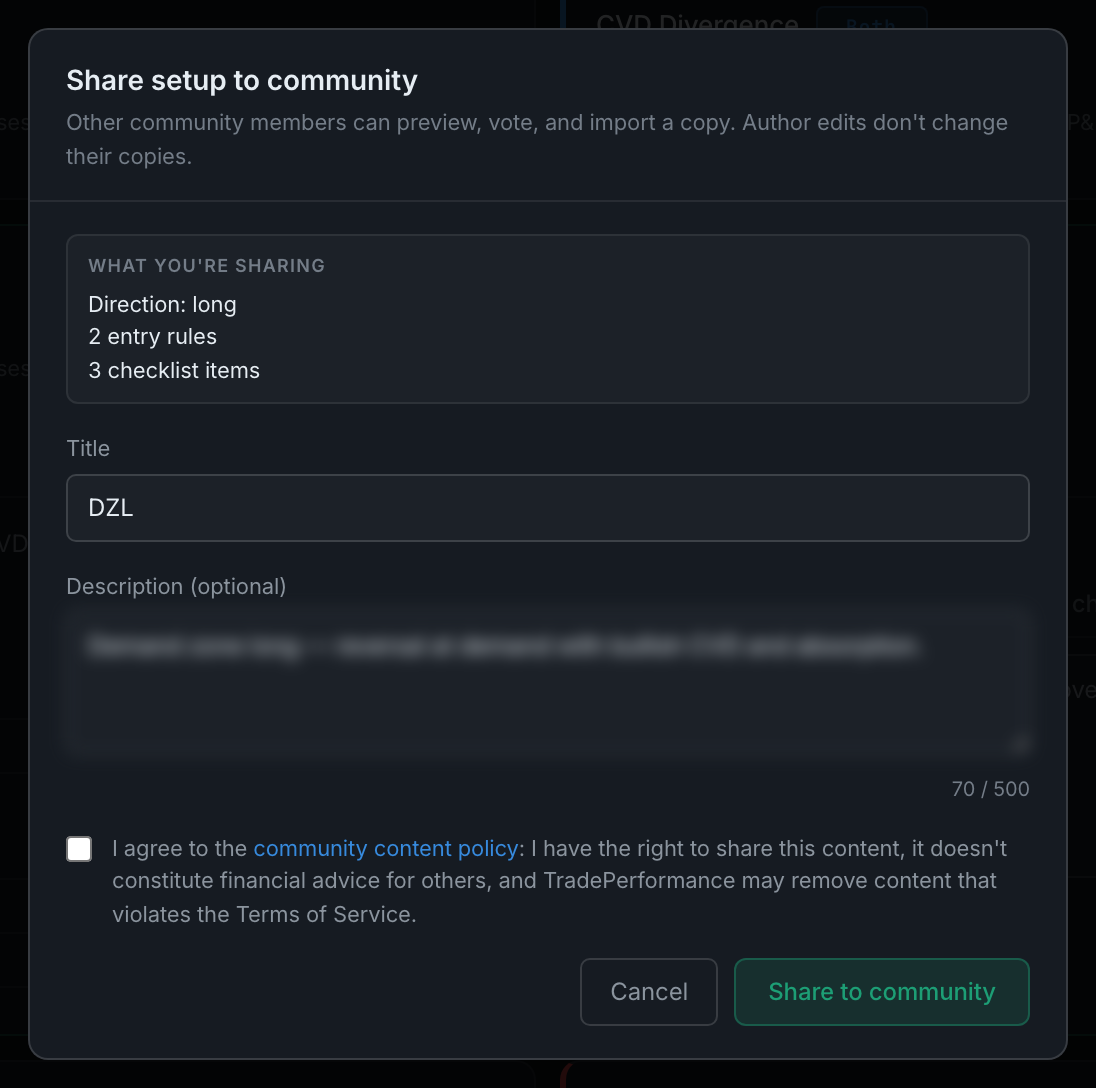Click the 'Share setup to community' dialog heading
This screenshot has width=1096, height=1088.
(x=242, y=80)
